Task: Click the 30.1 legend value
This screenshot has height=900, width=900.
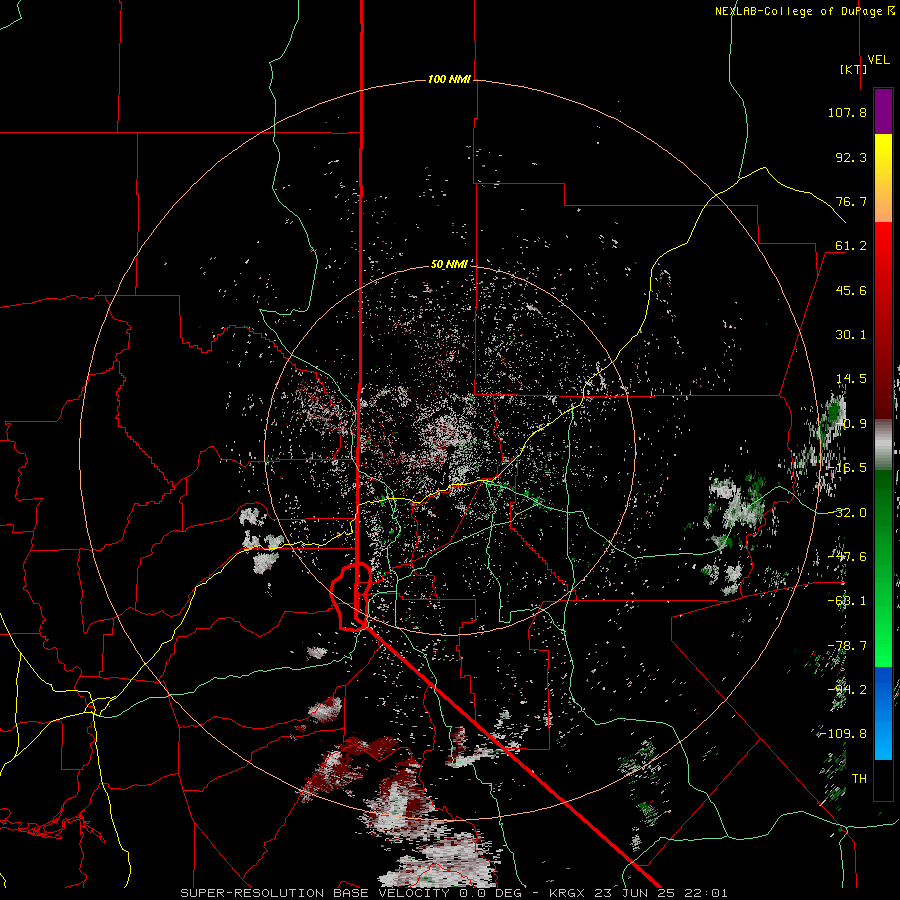Action: pos(851,335)
